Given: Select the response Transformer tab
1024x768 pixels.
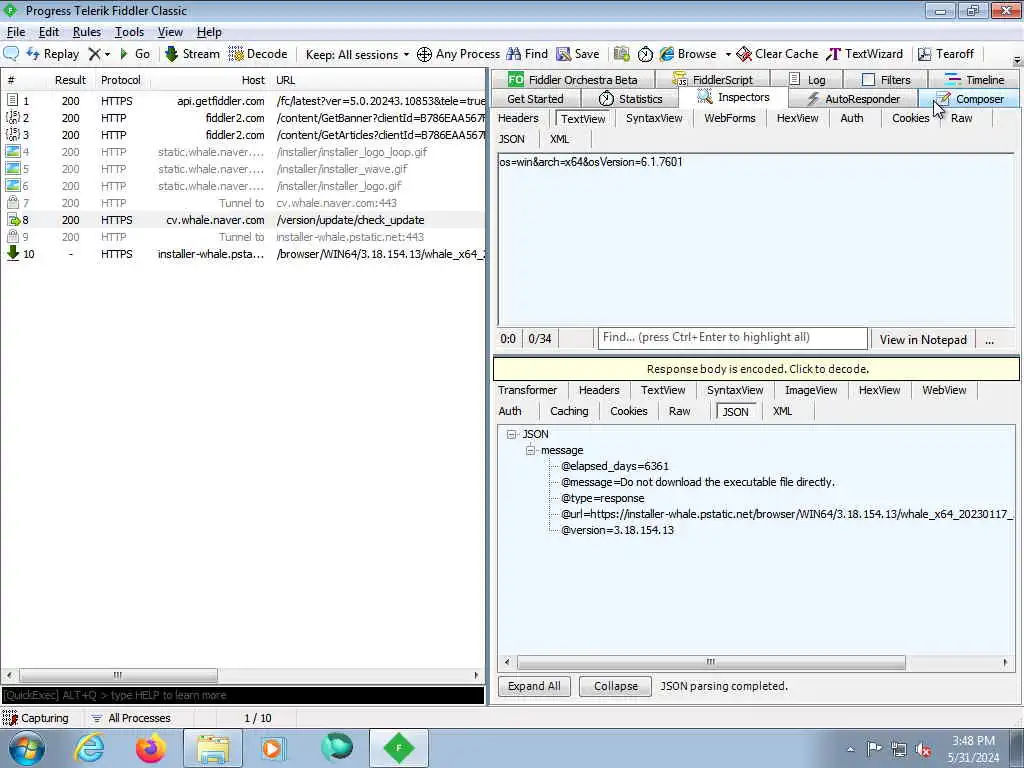Looking at the screenshot, I should click(527, 390).
